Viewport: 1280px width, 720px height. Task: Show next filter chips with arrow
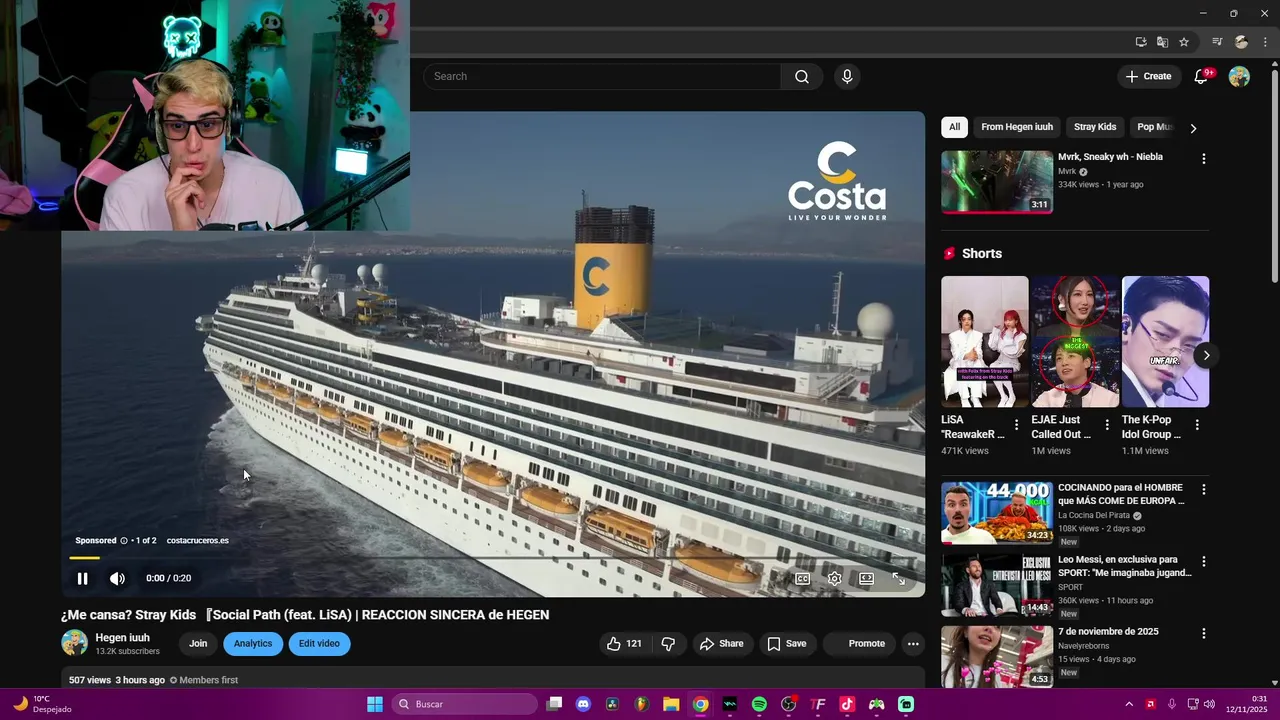click(x=1193, y=128)
